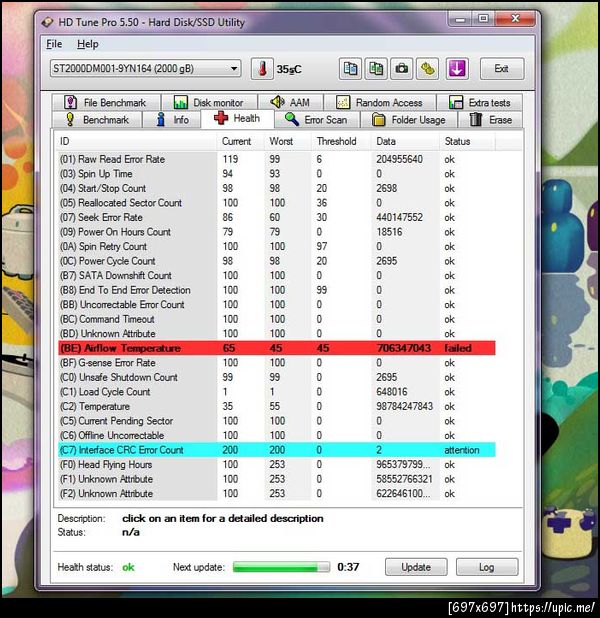Select the (F2) Unknown Attribute row
The height and width of the screenshot is (618, 600).
coord(277,493)
